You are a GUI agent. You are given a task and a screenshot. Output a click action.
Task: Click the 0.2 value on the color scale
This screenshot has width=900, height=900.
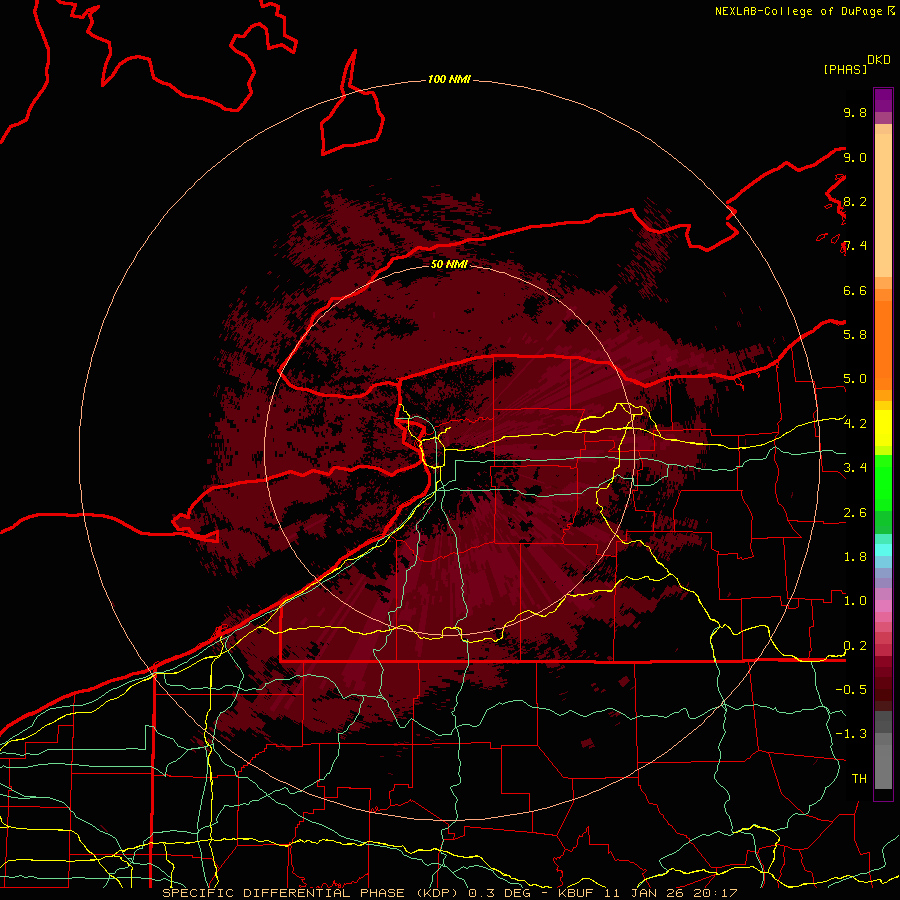pos(855,646)
